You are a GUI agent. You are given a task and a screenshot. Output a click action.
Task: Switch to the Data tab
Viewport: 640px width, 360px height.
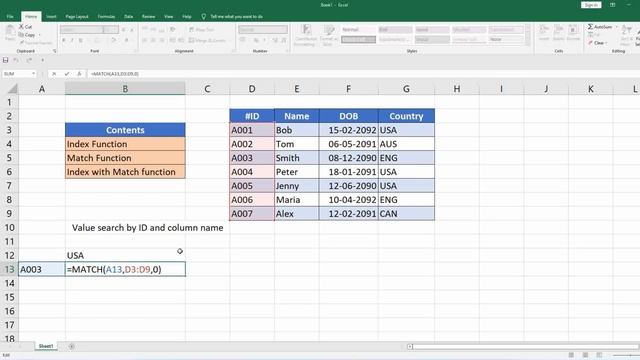(129, 16)
